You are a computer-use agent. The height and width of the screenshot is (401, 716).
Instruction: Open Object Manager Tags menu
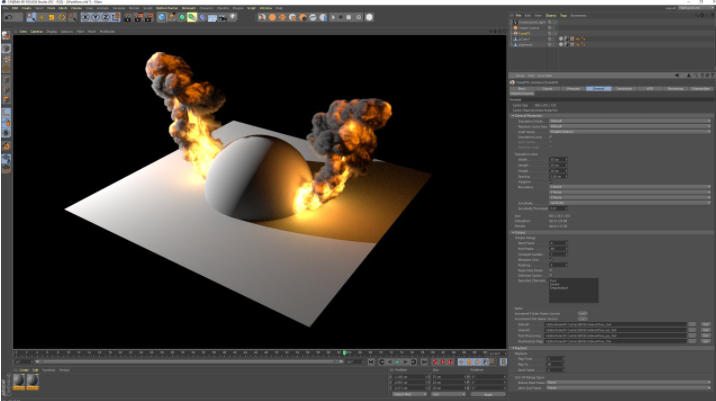tap(563, 16)
